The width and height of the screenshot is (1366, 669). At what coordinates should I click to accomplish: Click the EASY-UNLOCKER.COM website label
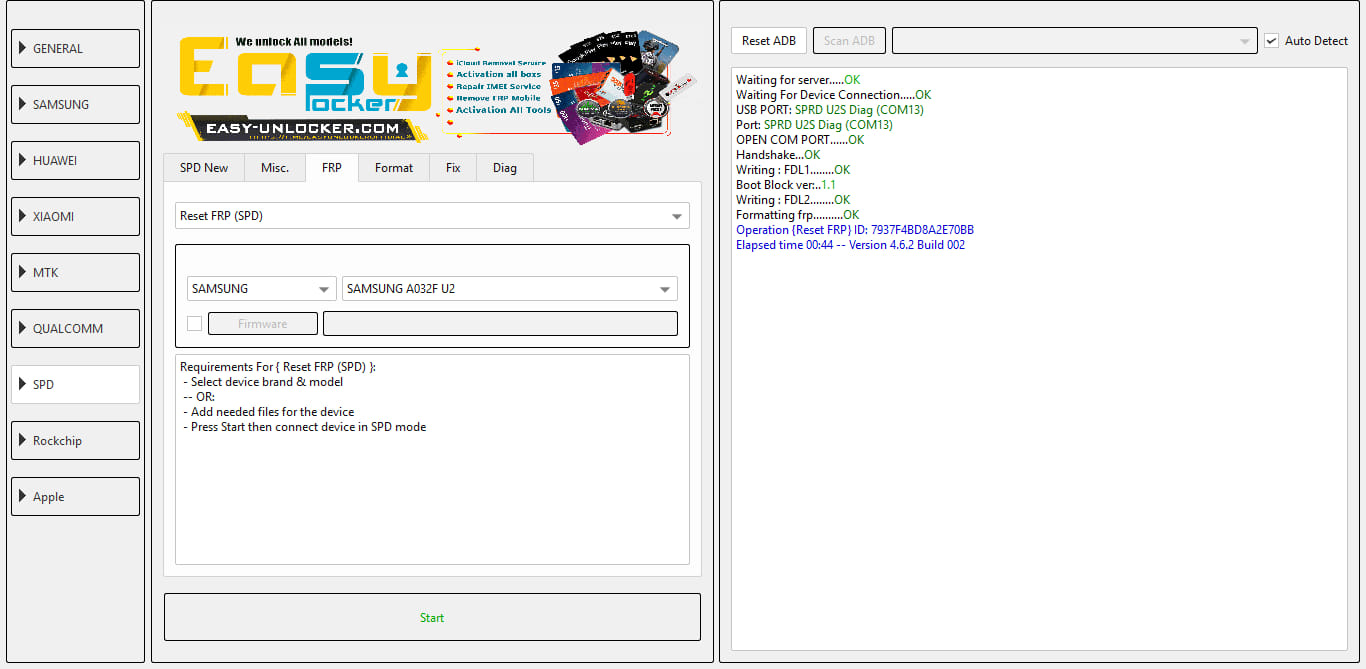point(302,128)
